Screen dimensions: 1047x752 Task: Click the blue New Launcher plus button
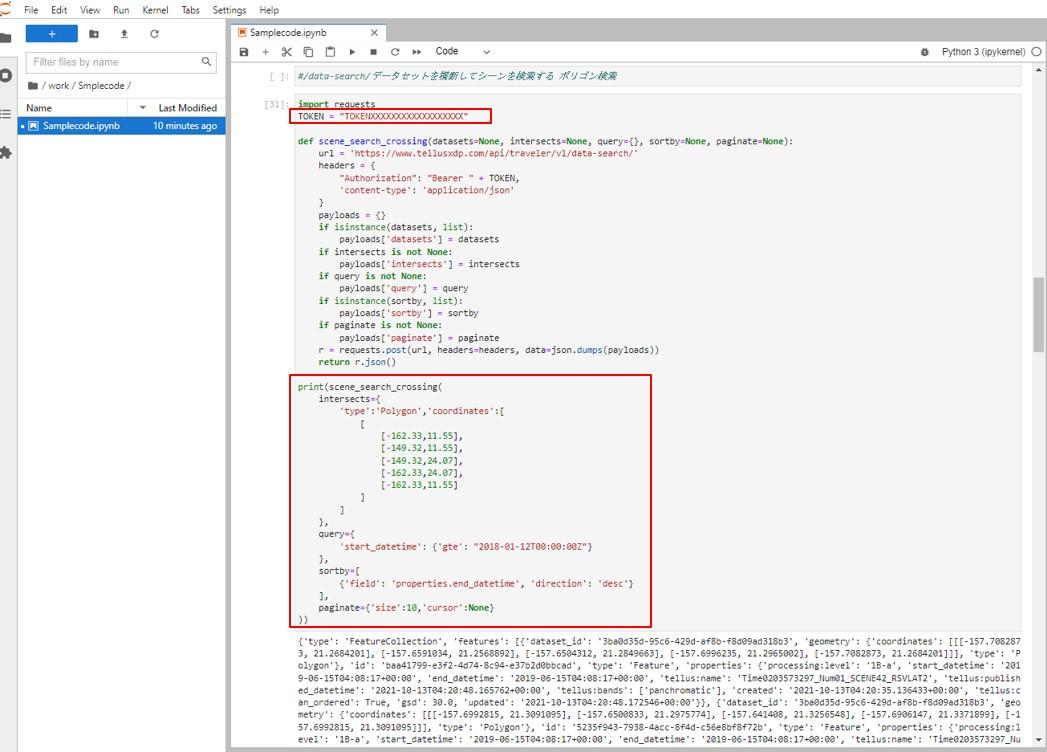click(51, 33)
